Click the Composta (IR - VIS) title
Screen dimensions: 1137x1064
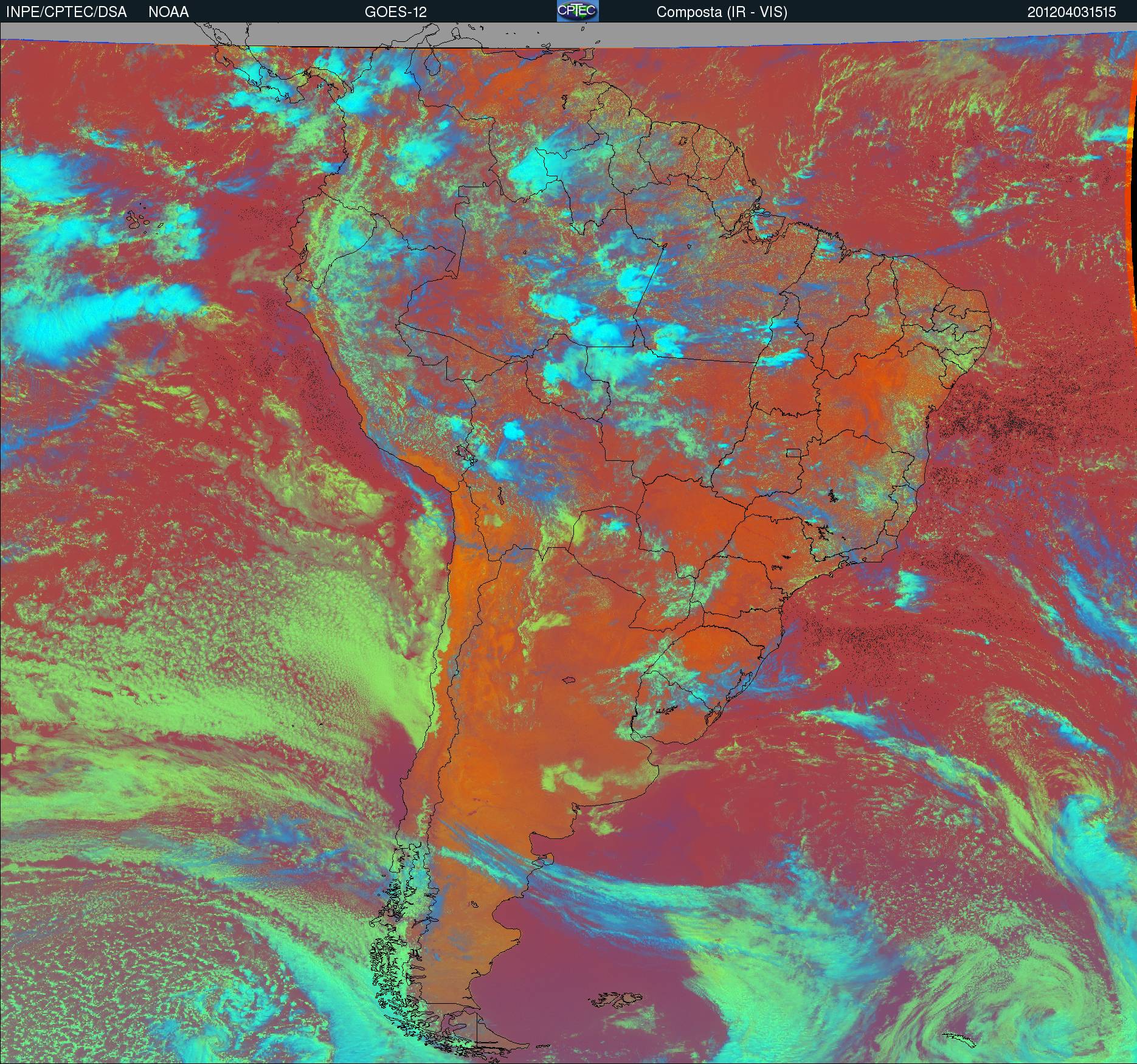[x=722, y=13]
